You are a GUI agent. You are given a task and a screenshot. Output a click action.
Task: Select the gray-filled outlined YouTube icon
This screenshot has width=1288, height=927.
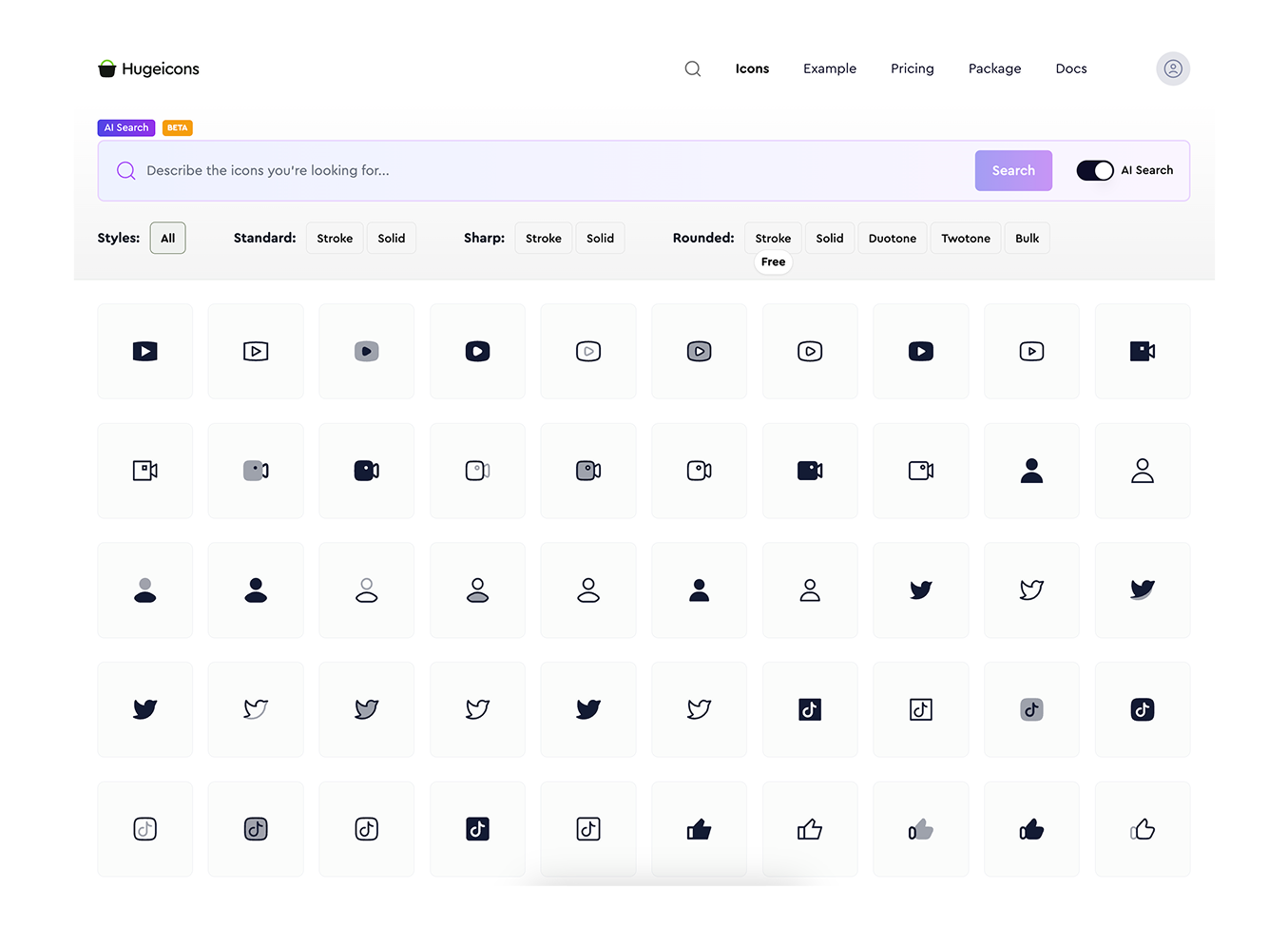point(700,351)
